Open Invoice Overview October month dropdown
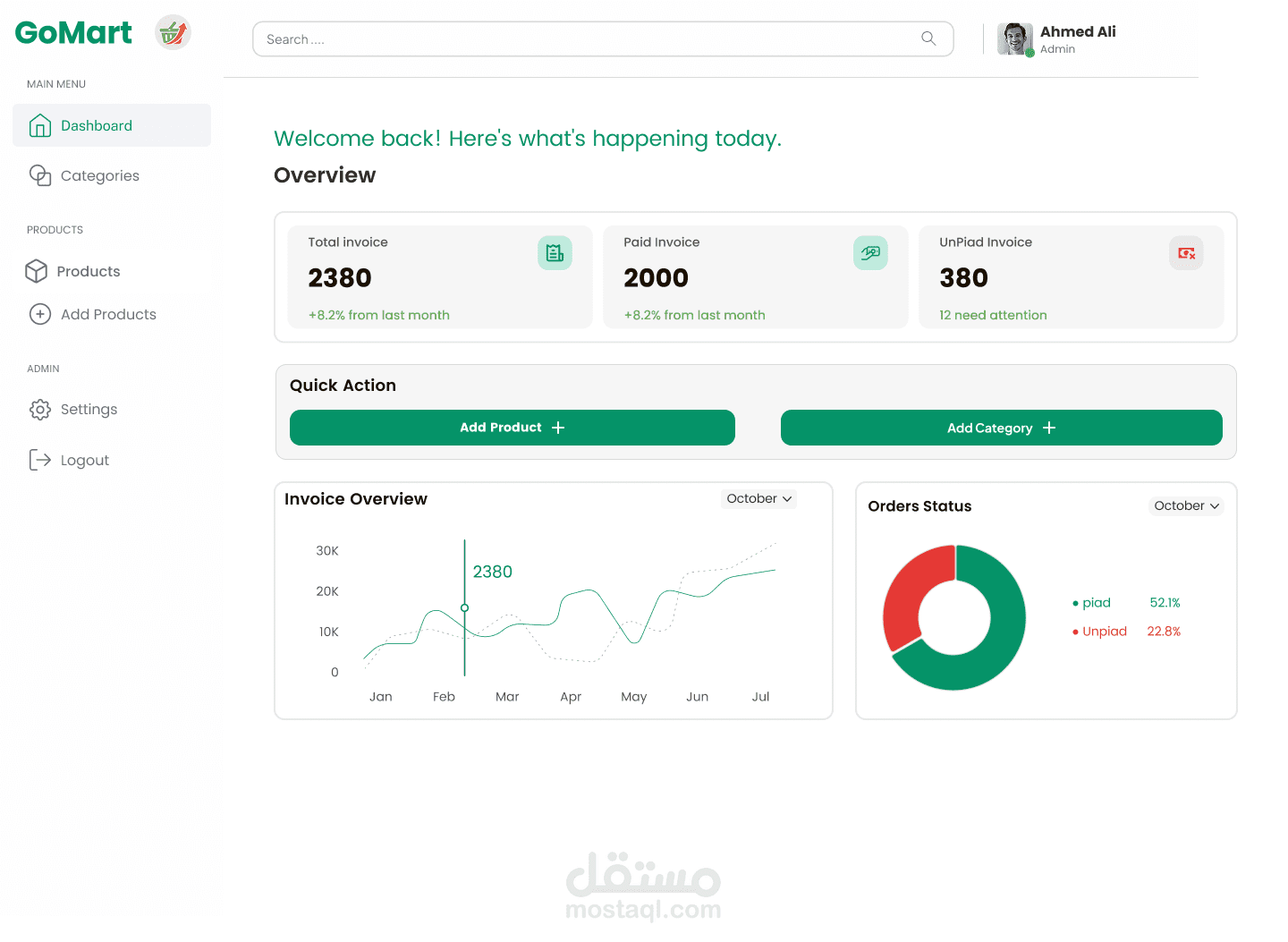 pyautogui.click(x=758, y=498)
